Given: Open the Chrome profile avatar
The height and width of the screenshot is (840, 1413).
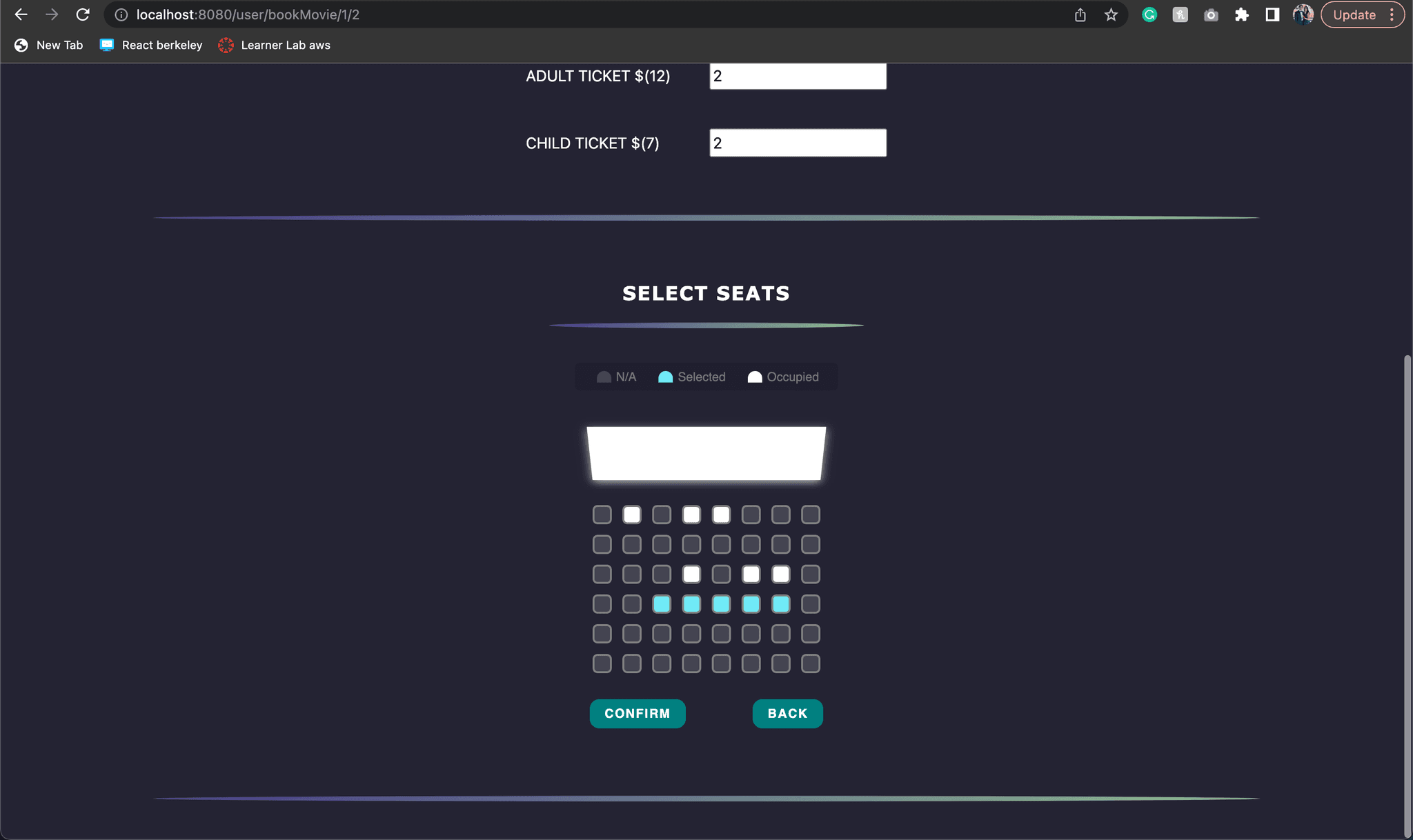Looking at the screenshot, I should (x=1303, y=14).
